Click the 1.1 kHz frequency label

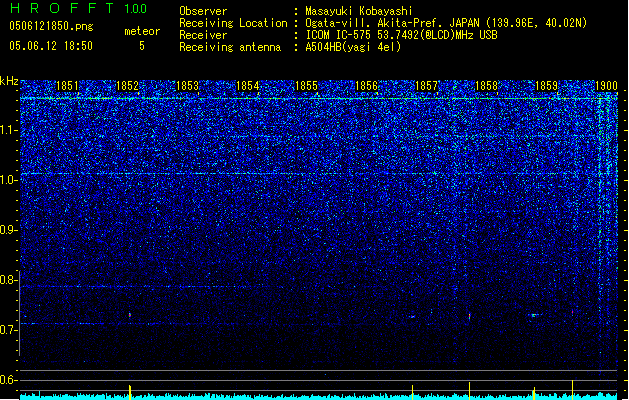pyautogui.click(x=9, y=130)
